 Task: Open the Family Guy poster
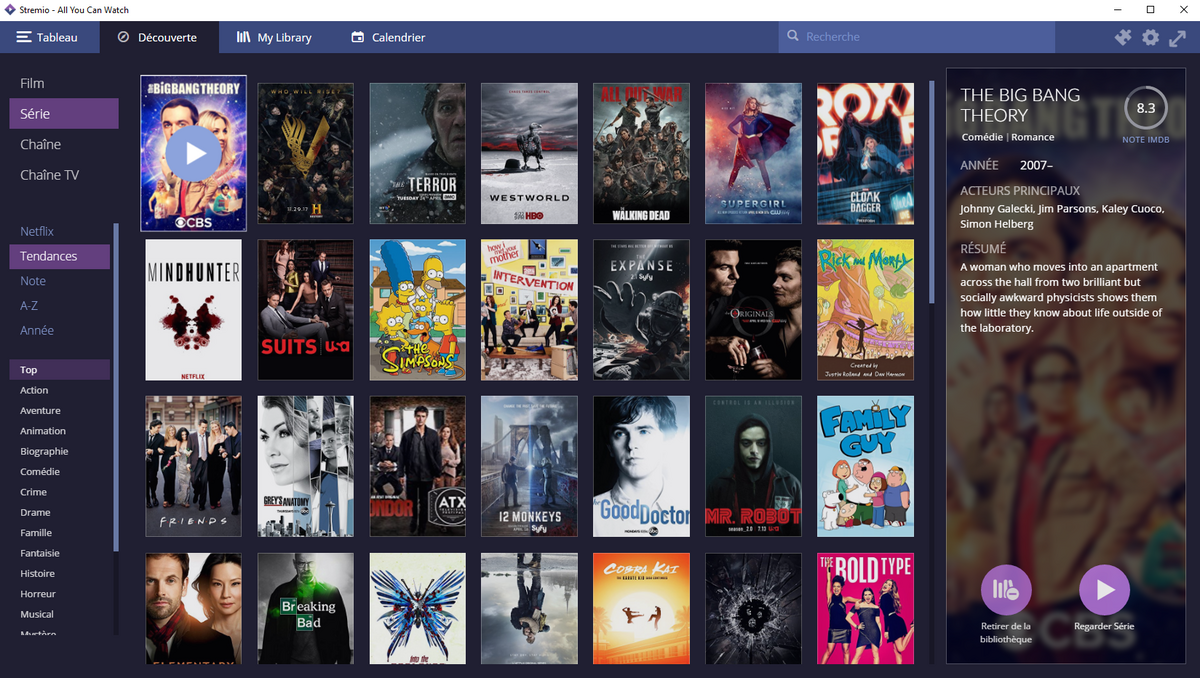tap(865, 467)
